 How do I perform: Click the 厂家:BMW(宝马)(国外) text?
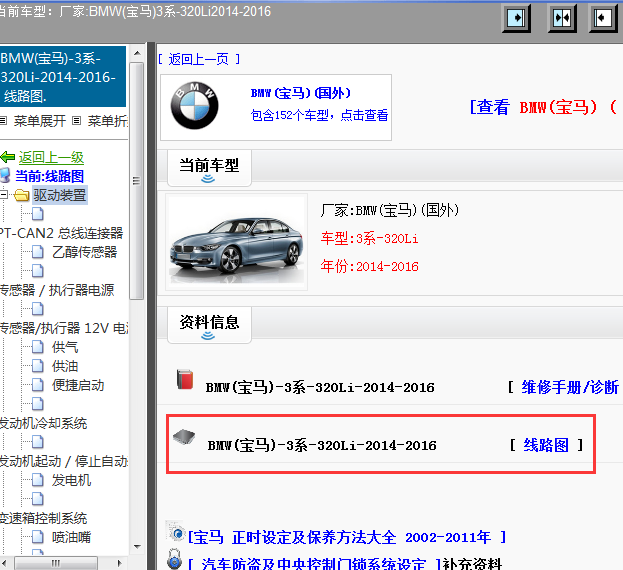pos(390,210)
